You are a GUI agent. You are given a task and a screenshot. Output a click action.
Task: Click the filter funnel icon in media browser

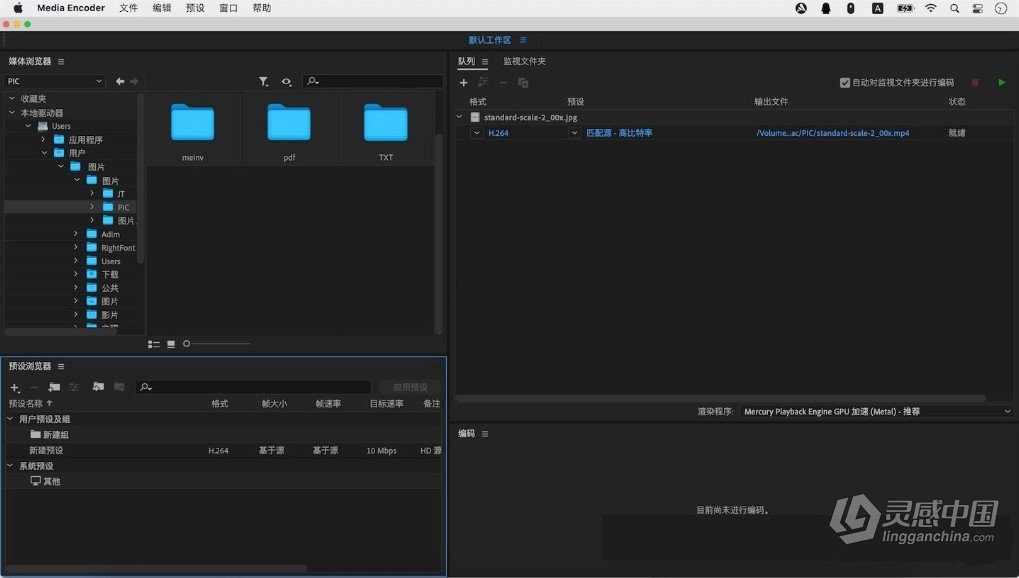point(263,81)
